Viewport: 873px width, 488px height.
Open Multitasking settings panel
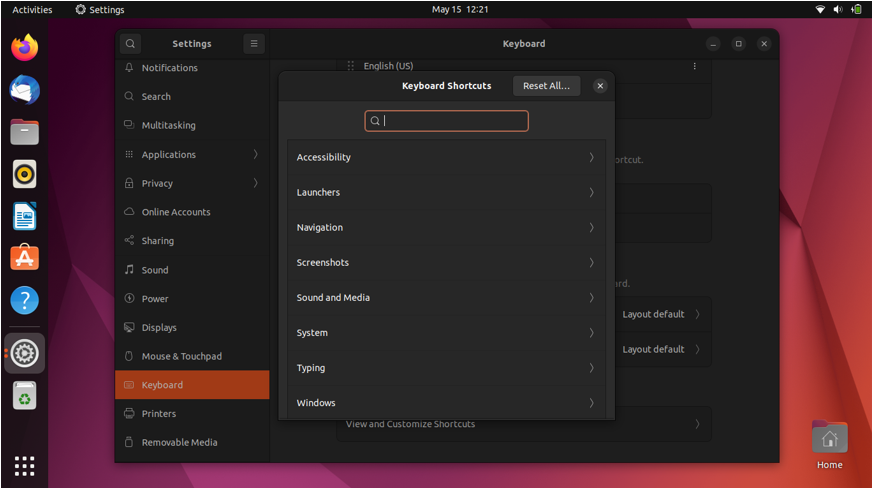pyautogui.click(x=192, y=125)
